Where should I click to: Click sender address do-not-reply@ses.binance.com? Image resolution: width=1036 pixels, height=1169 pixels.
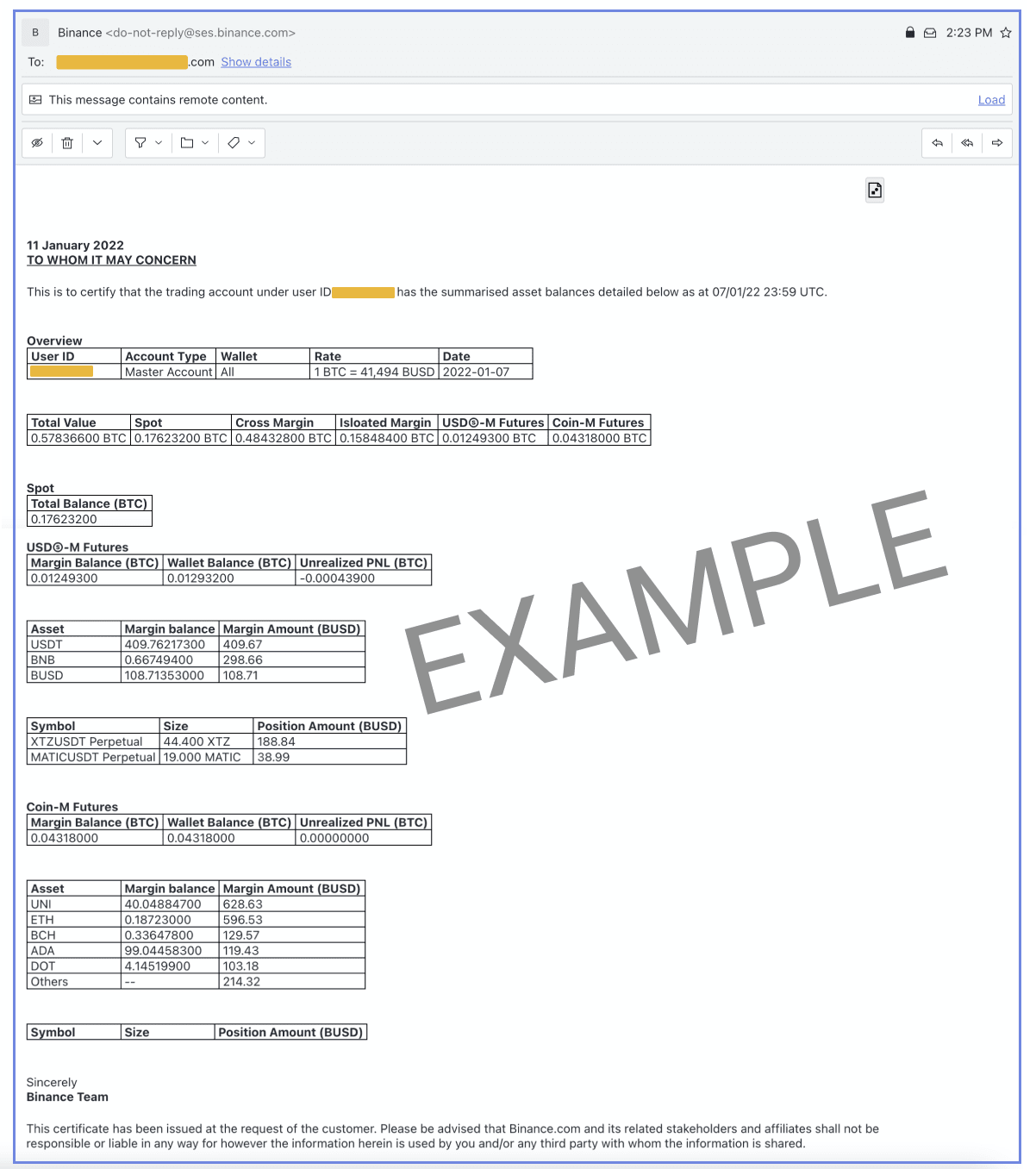click(x=201, y=33)
